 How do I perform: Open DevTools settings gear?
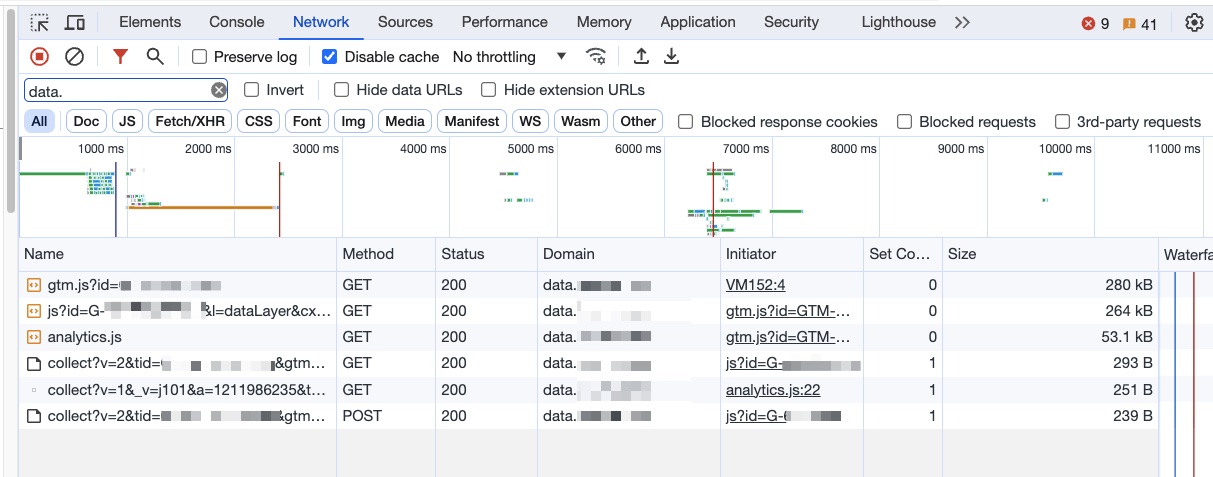[x=1194, y=23]
